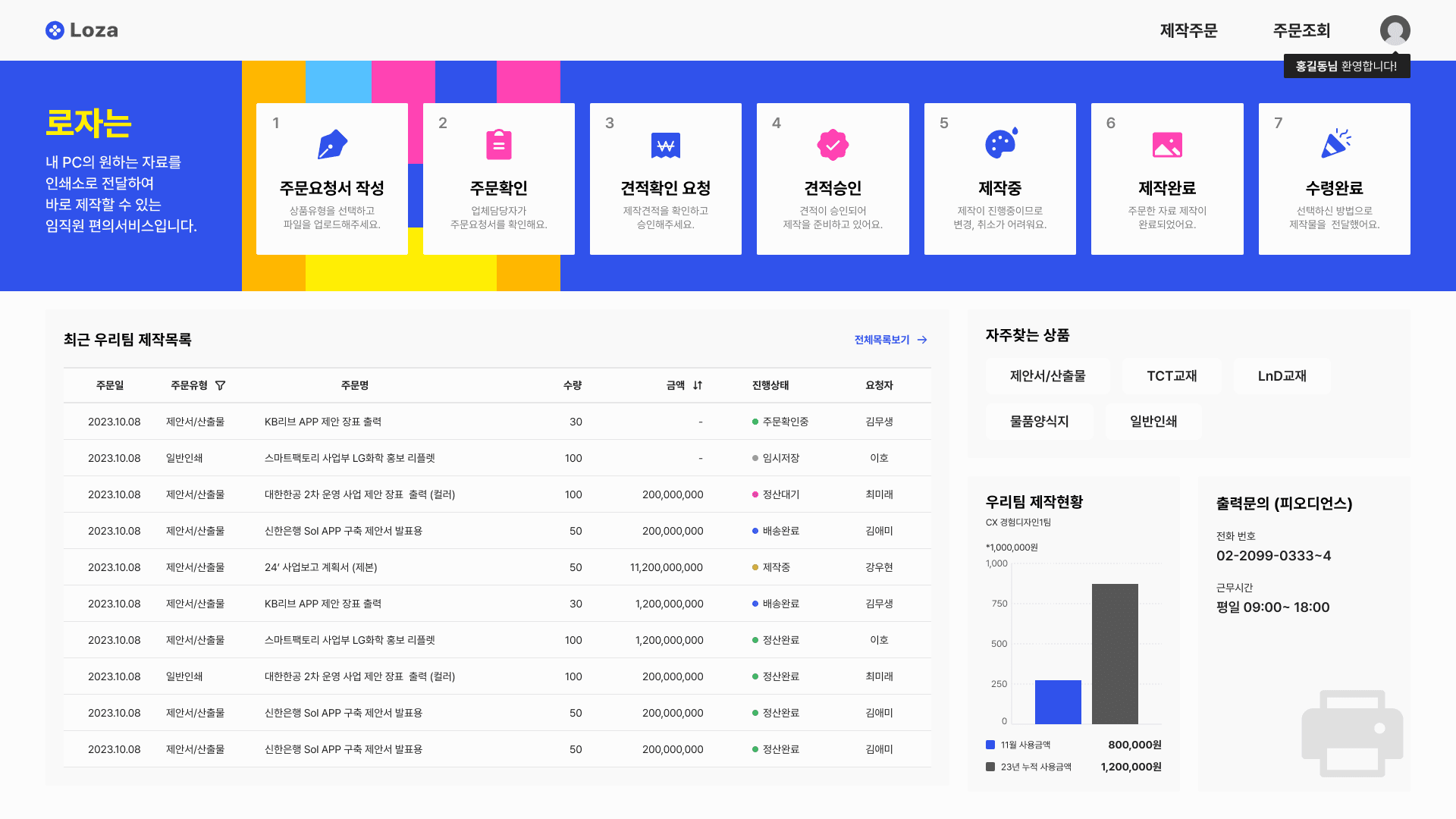
Task: Select the TCT교재 product chip
Action: [x=1172, y=376]
